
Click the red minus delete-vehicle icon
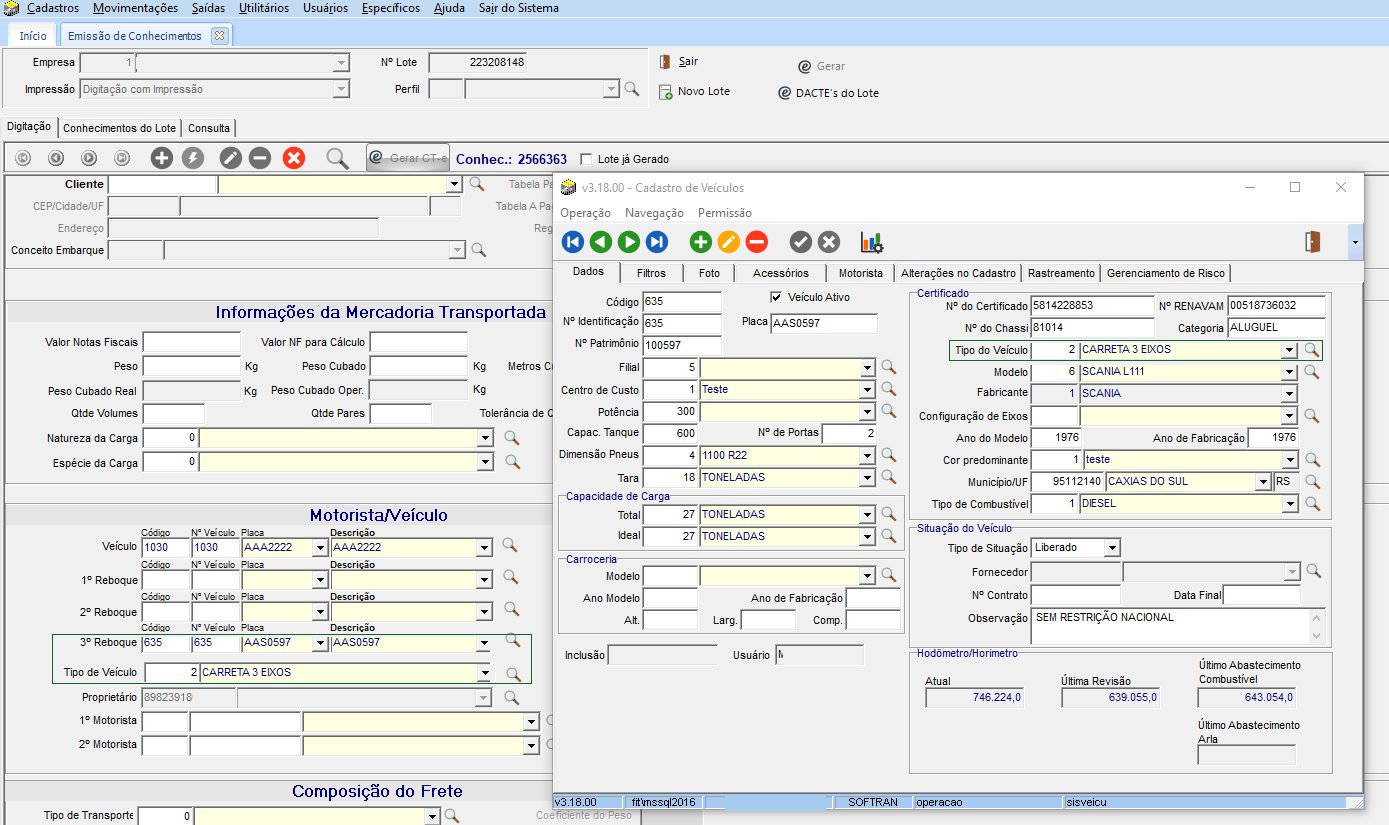point(756,242)
